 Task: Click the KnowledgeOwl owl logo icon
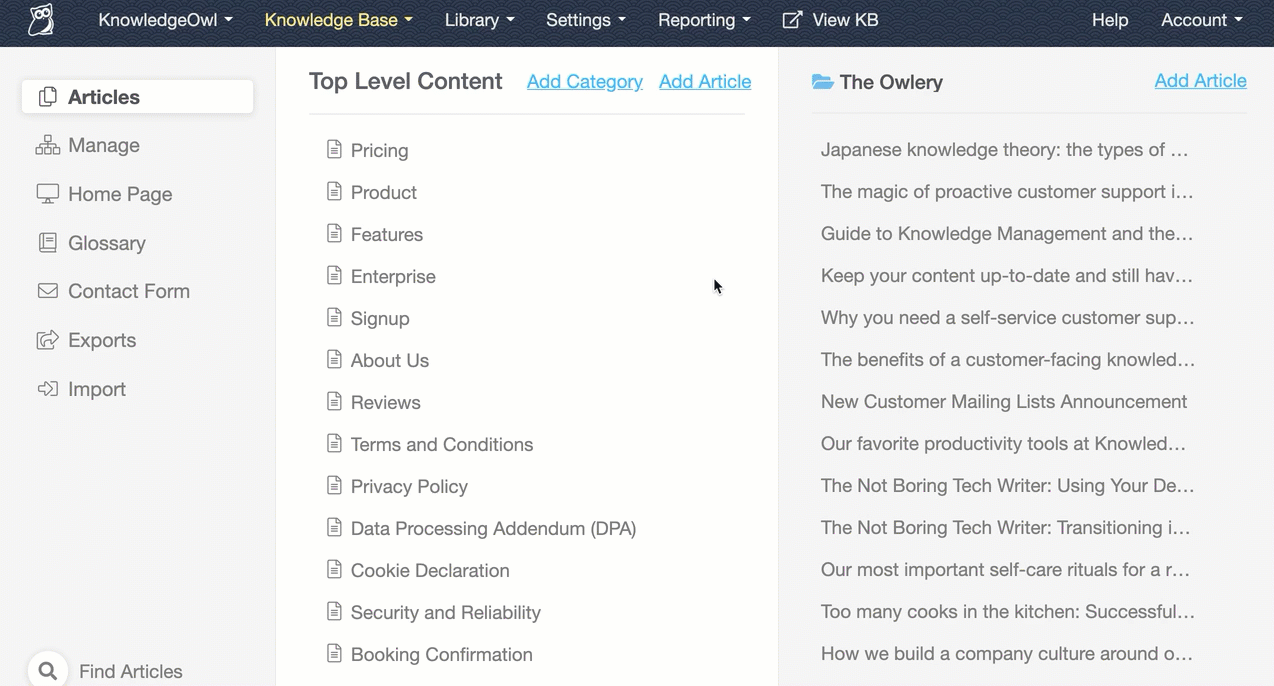coord(41,20)
